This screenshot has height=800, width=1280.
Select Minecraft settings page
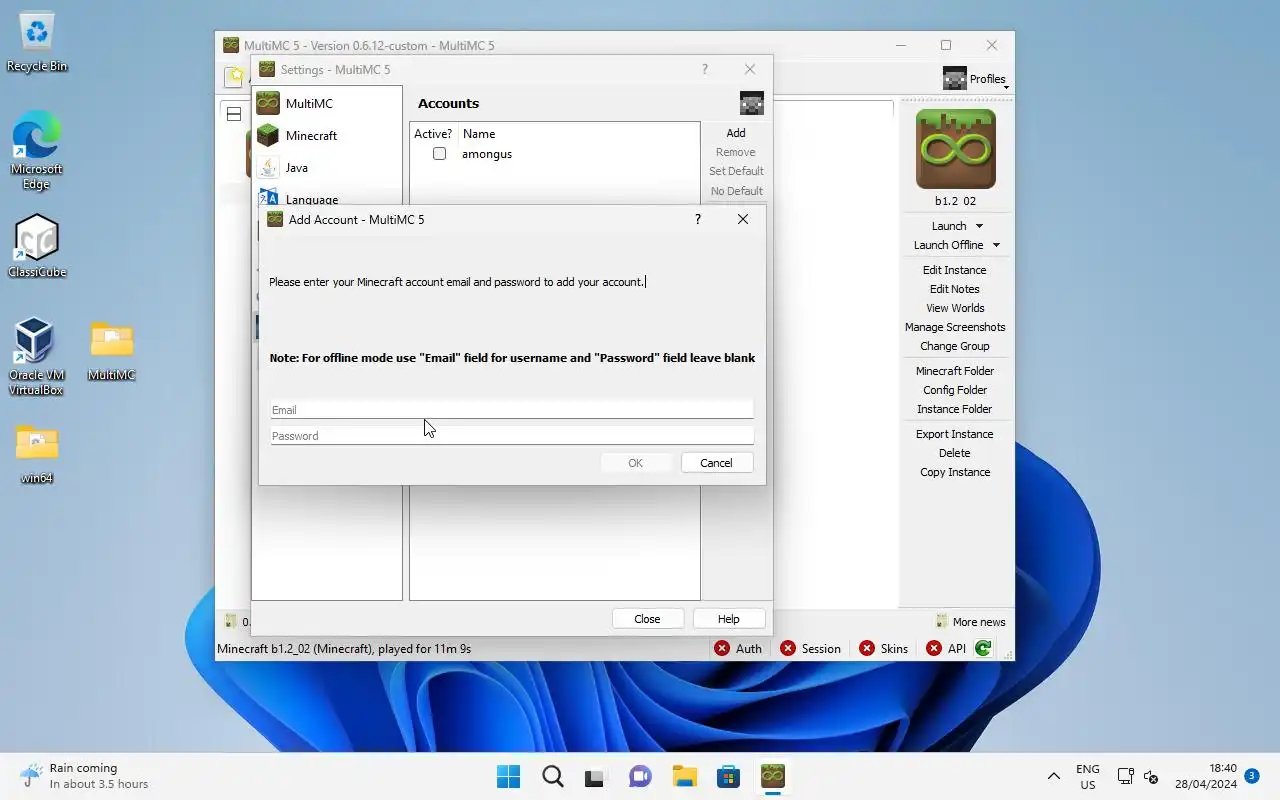point(326,135)
